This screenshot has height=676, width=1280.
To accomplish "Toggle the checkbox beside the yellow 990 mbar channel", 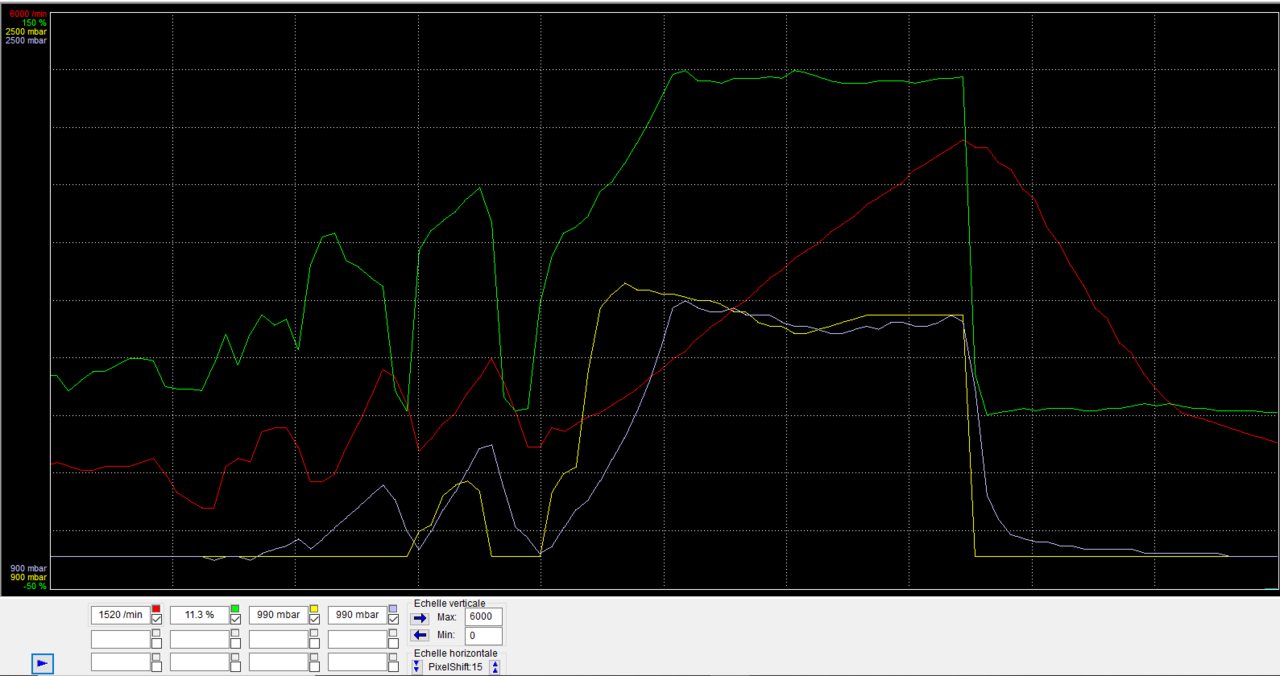I will 314,620.
